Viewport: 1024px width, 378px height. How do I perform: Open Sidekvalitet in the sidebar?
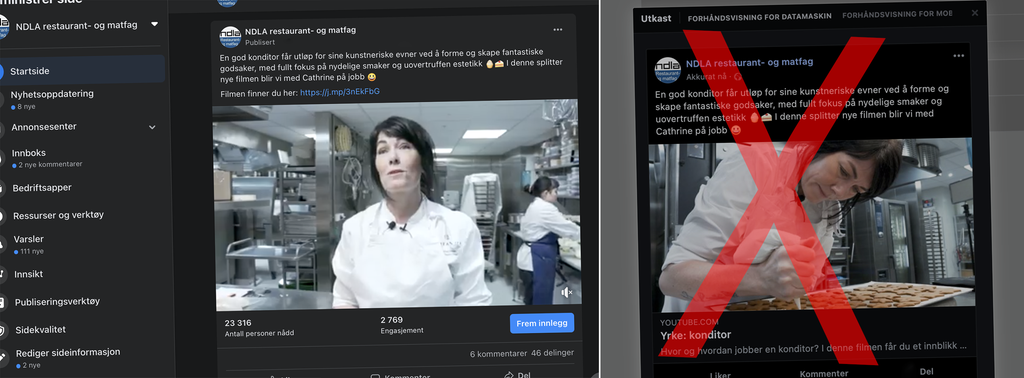[x=40, y=330]
